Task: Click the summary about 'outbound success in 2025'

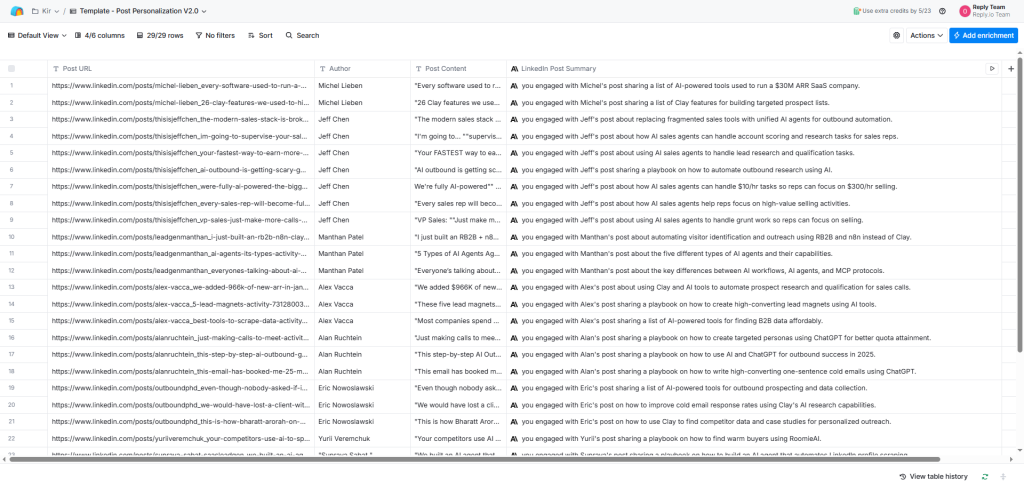Action: 699,355
